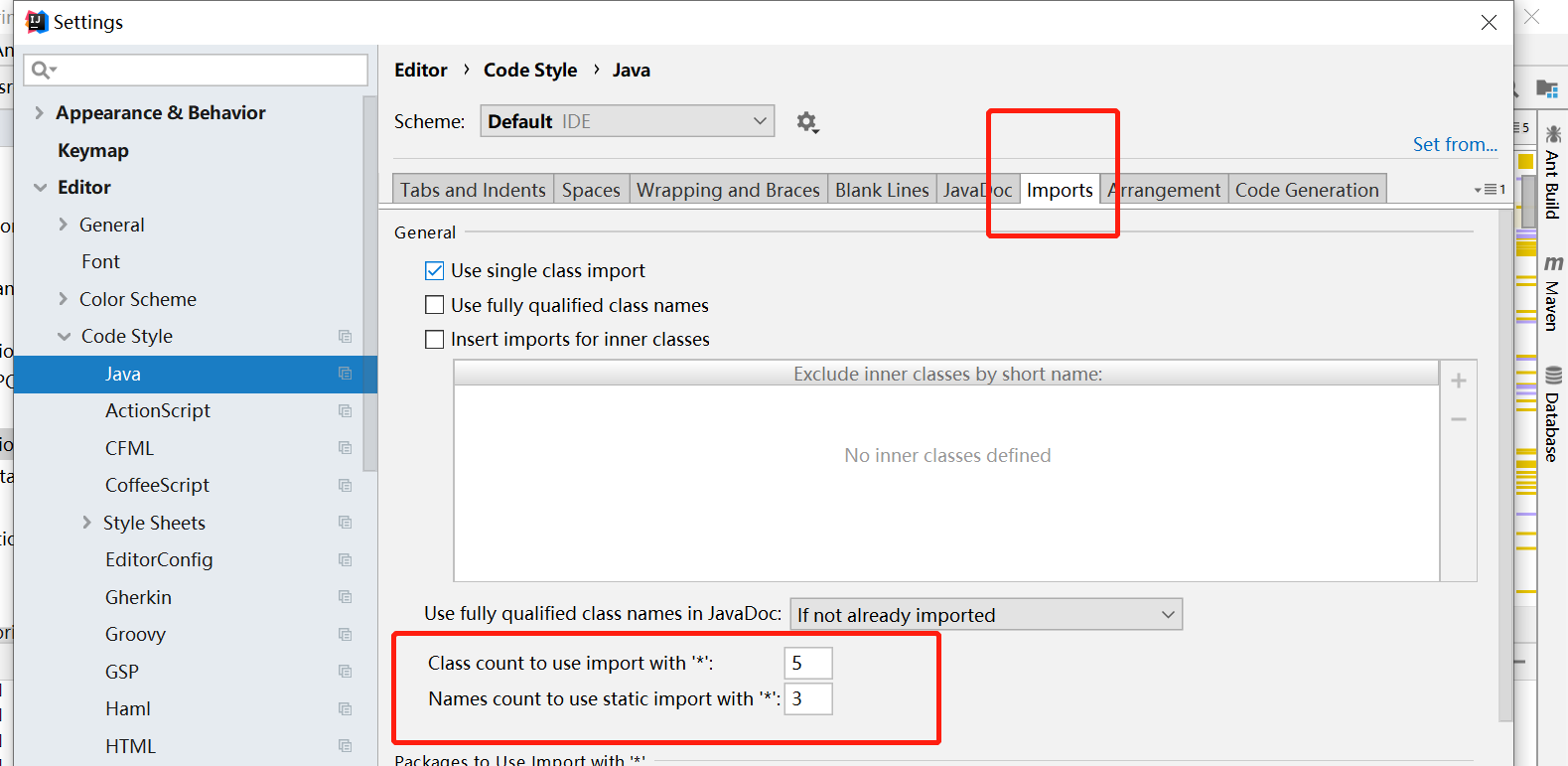Image resolution: width=1568 pixels, height=766 pixels.
Task: Disable Use single class import
Action: tap(435, 271)
